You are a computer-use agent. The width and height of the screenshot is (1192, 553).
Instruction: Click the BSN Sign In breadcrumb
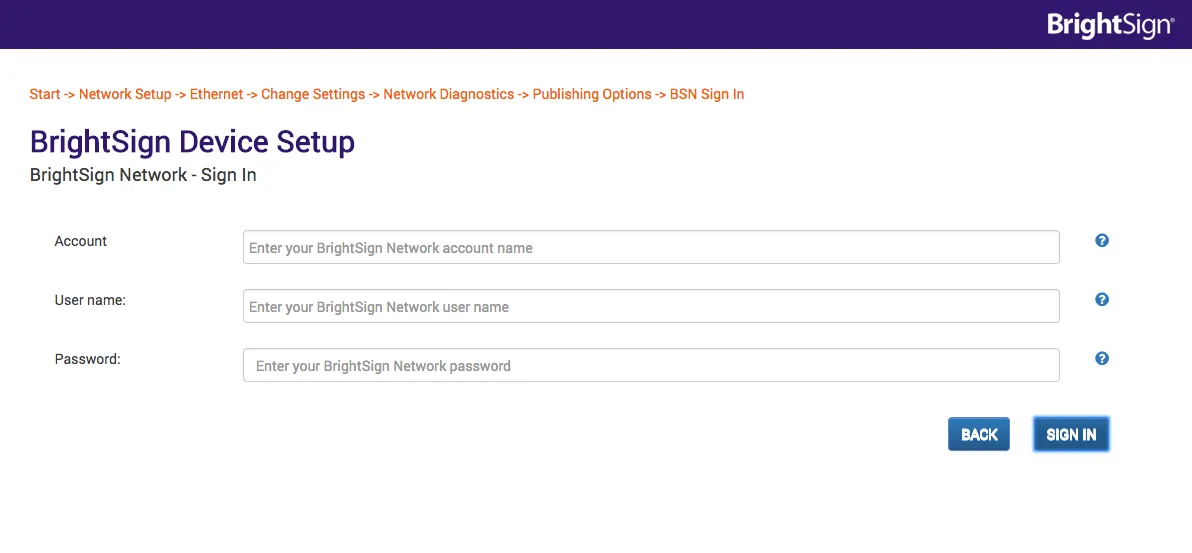click(x=707, y=94)
